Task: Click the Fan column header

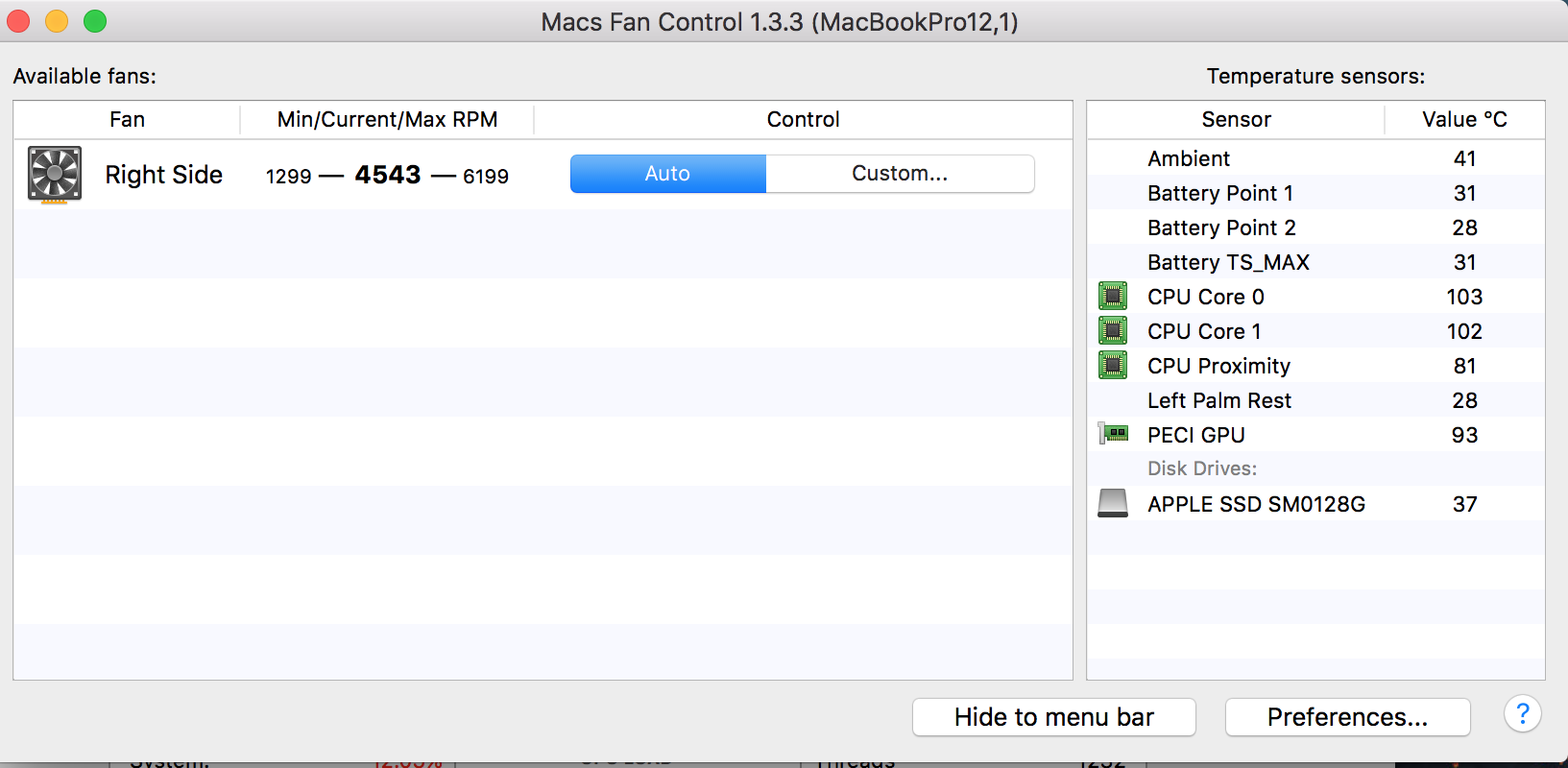Action: click(127, 119)
